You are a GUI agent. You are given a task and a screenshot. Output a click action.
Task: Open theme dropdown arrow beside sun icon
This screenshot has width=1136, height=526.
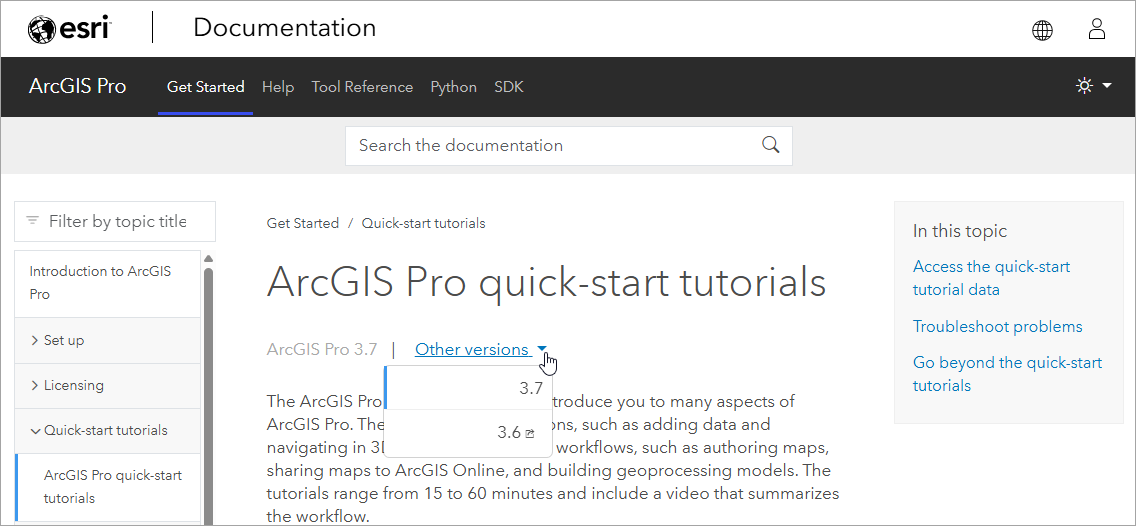pyautogui.click(x=1106, y=86)
